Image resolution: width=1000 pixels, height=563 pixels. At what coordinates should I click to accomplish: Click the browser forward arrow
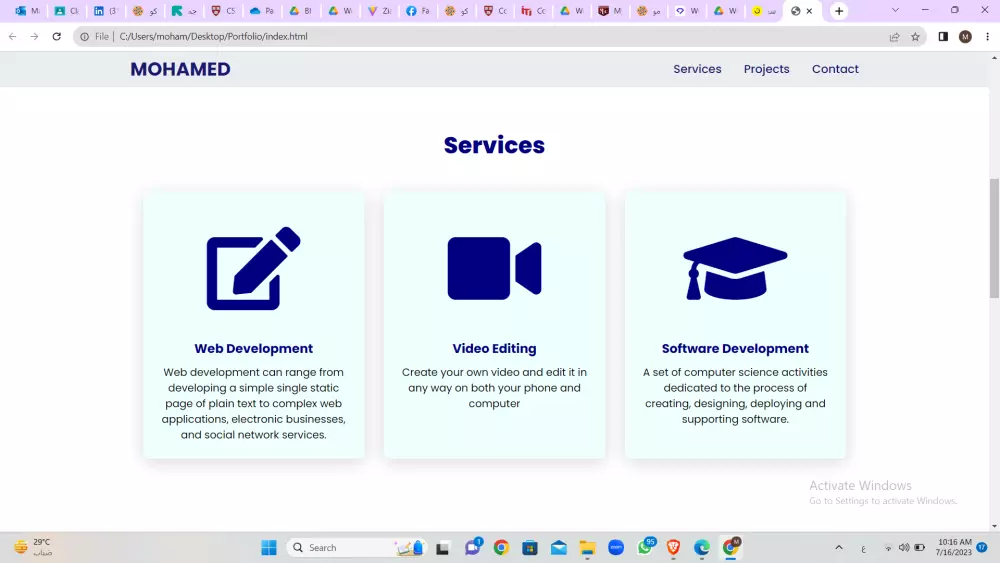pos(34,36)
